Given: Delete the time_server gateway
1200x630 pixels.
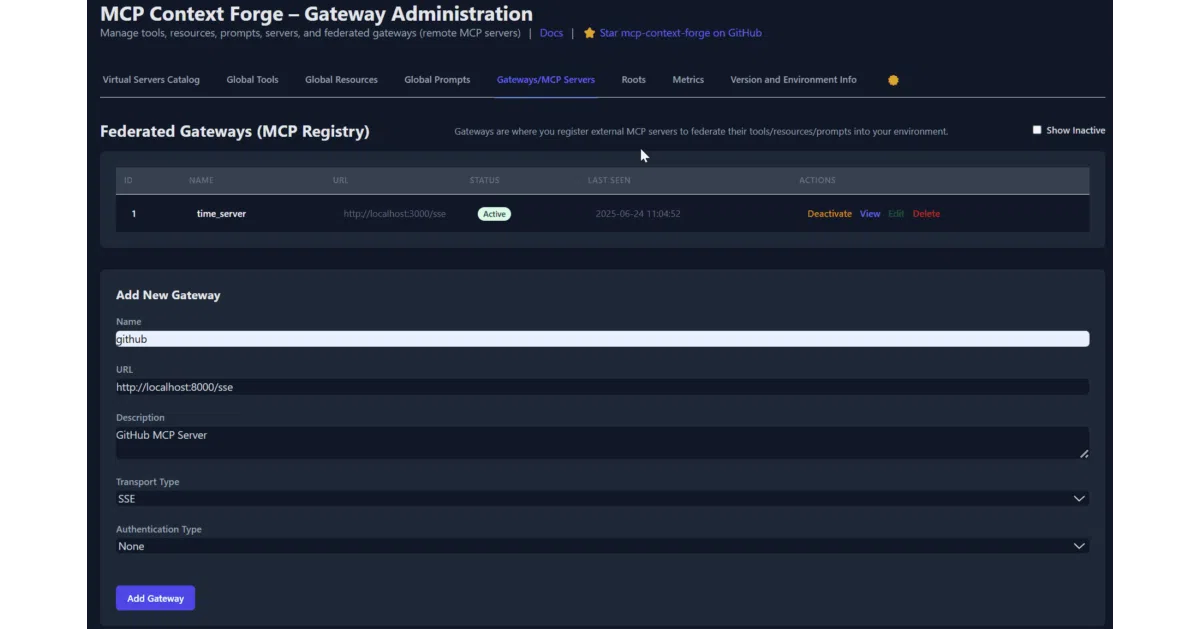Looking at the screenshot, I should click(x=926, y=214).
